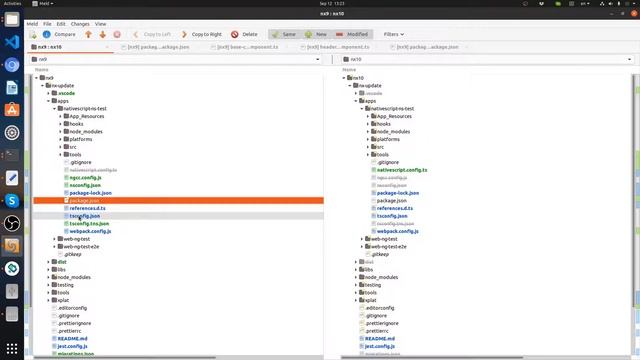Select package-lock.json in left pane

tap(90, 193)
